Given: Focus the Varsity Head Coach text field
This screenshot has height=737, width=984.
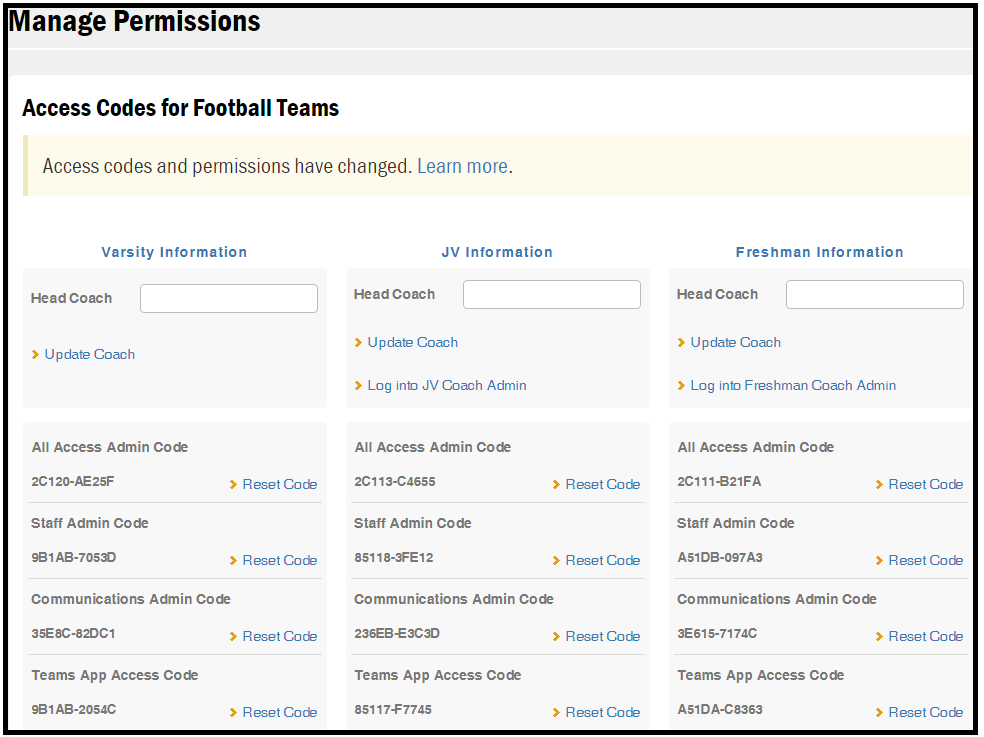Looking at the screenshot, I should pos(229,298).
